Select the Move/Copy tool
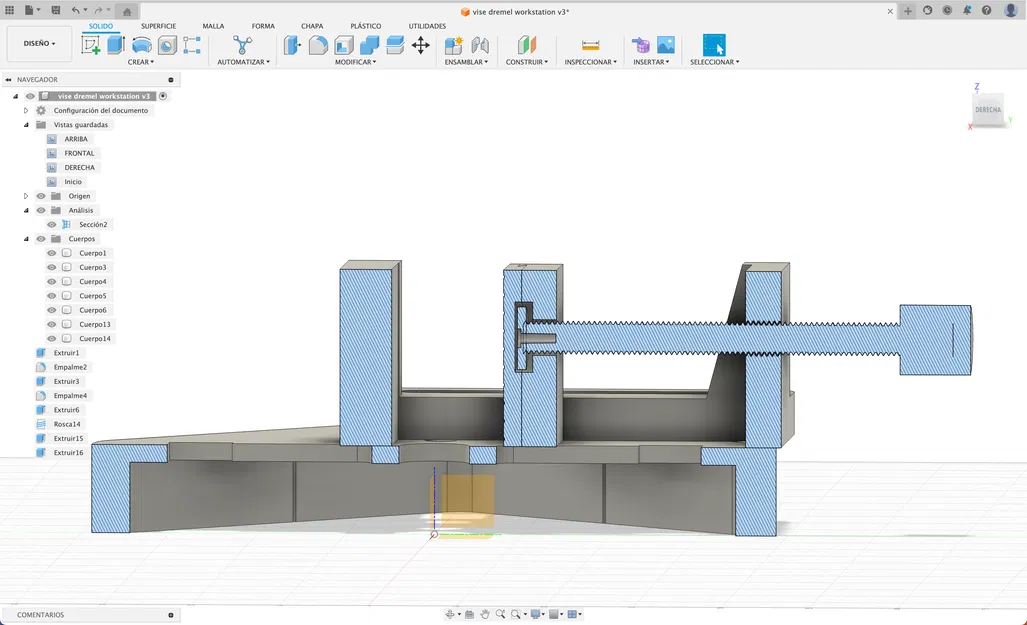Screen dimensions: 1027x625 [421, 44]
